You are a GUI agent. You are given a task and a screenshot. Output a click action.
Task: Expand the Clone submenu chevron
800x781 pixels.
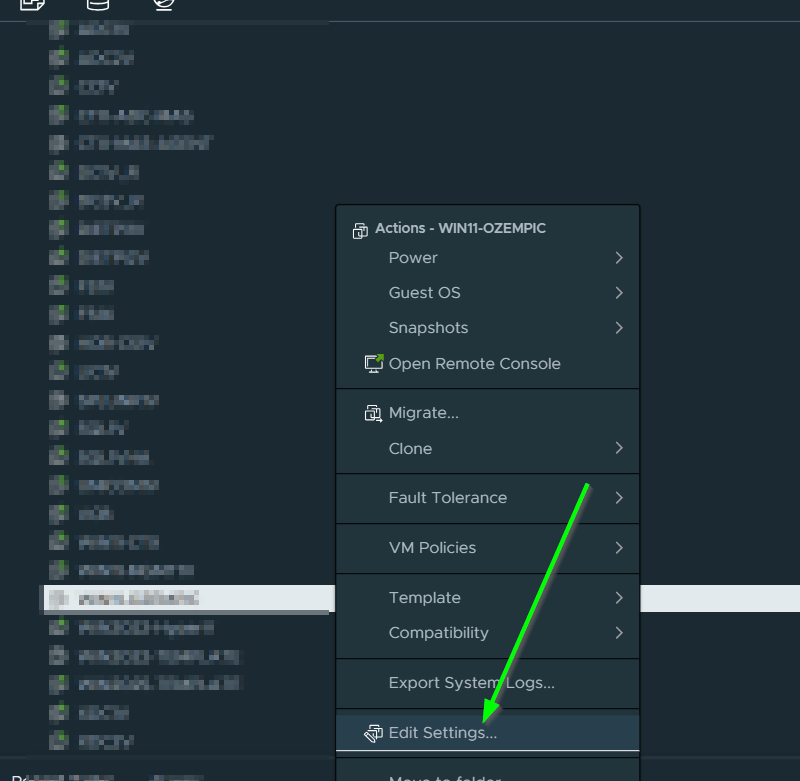(x=619, y=448)
